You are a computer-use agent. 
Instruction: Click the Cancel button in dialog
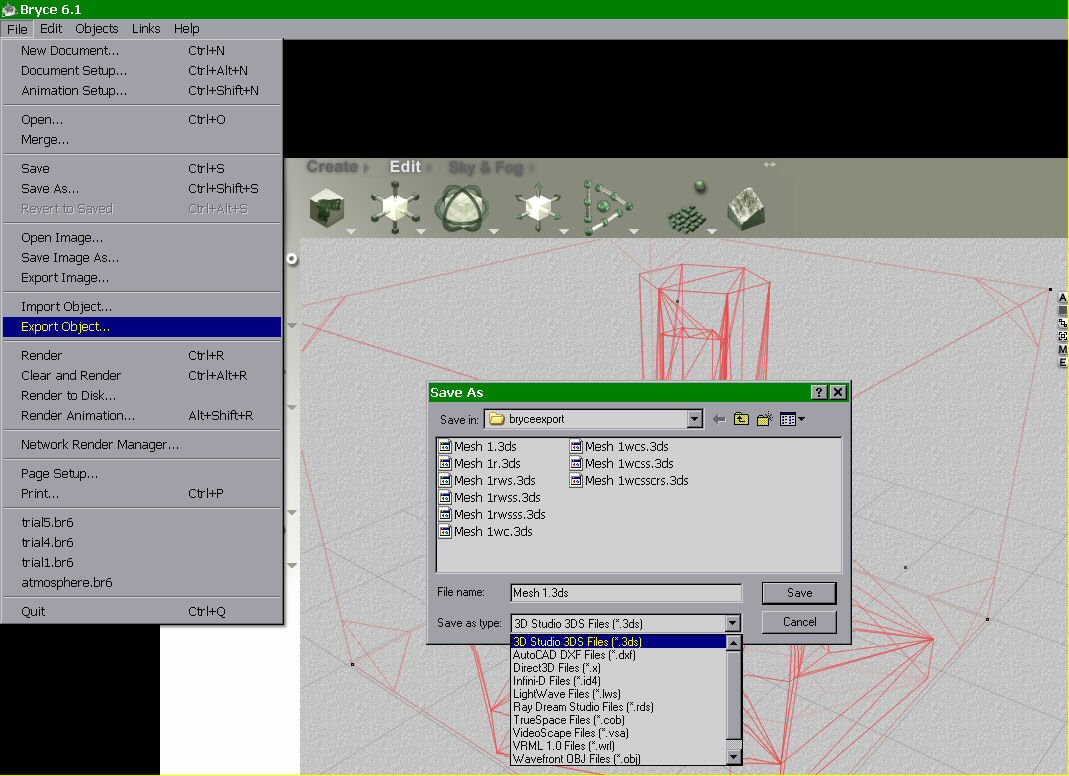(x=799, y=622)
